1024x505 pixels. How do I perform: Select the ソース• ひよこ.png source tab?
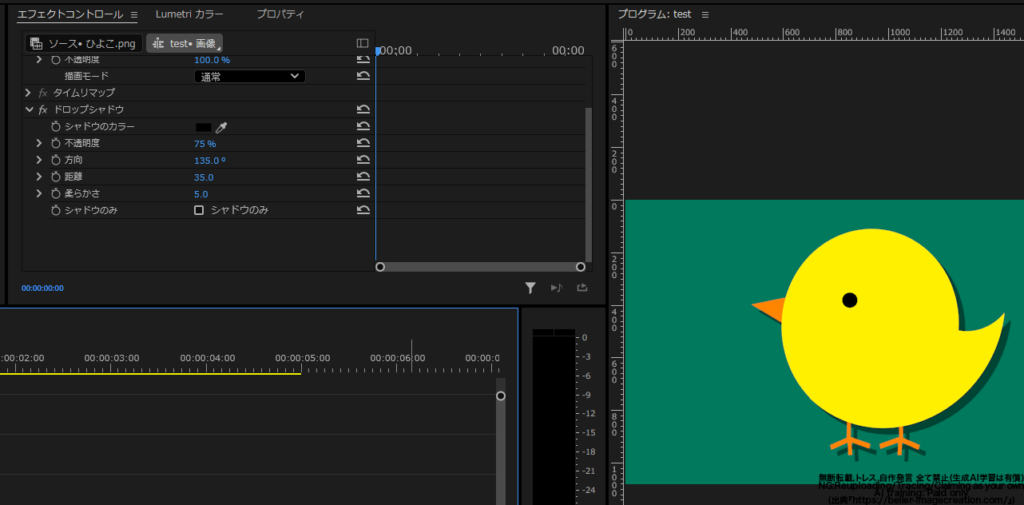[84, 44]
